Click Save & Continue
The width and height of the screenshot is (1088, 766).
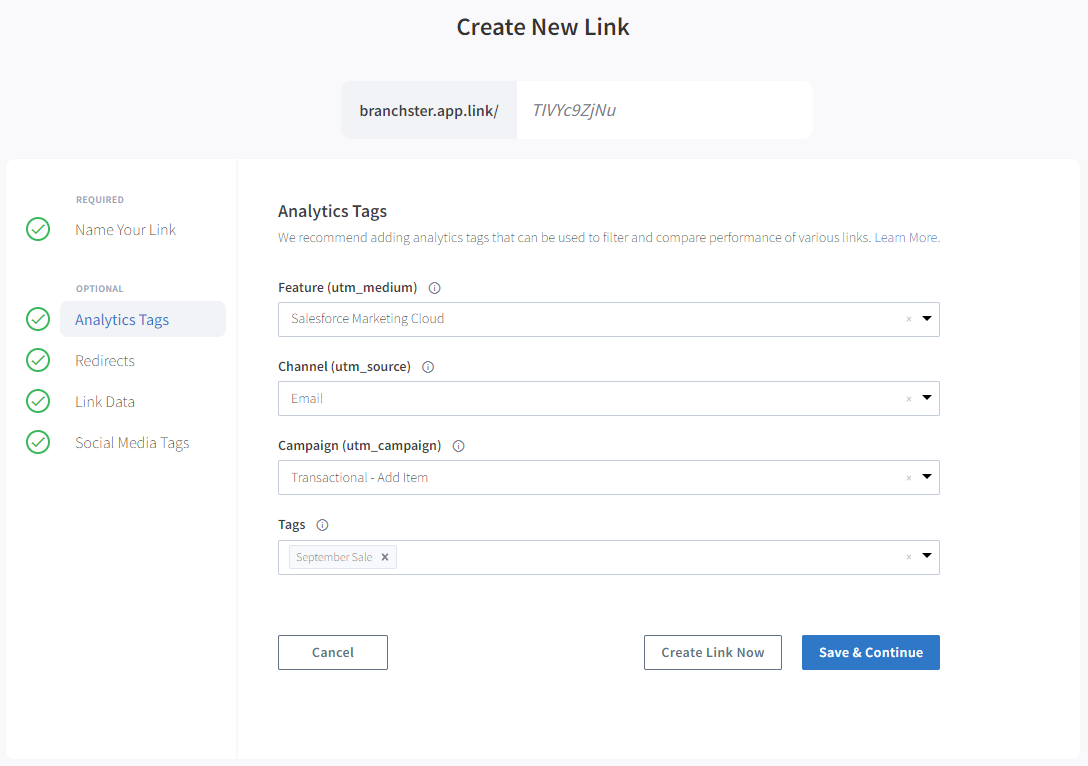pyautogui.click(x=871, y=652)
